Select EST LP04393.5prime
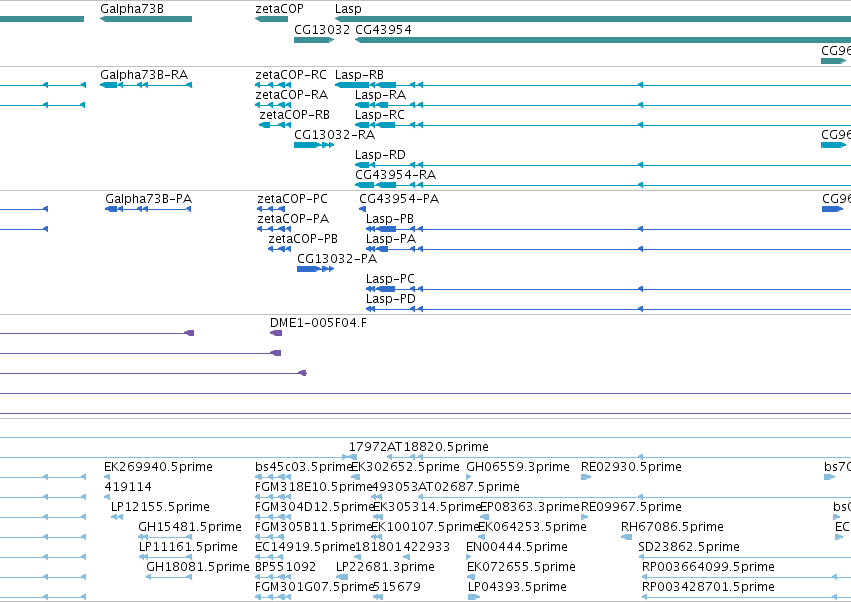 click(x=517, y=587)
